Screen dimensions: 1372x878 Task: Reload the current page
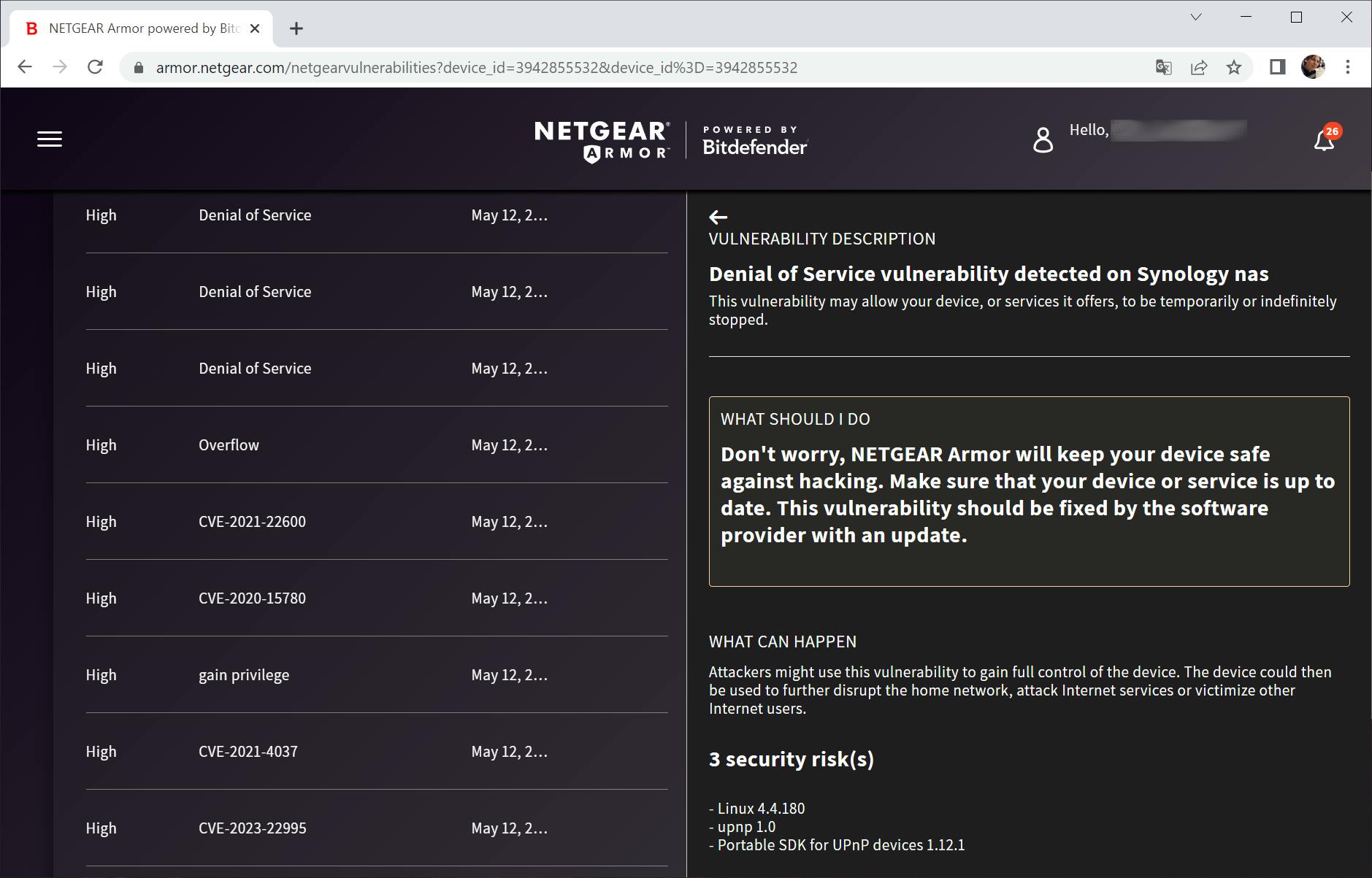point(95,68)
